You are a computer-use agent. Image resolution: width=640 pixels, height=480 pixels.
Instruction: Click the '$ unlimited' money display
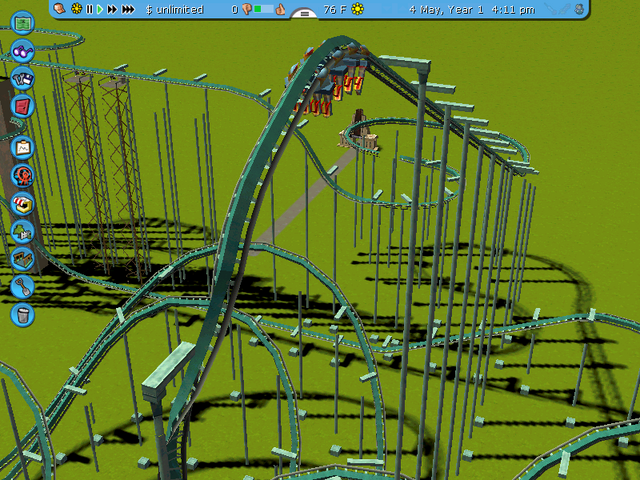pyautogui.click(x=175, y=9)
